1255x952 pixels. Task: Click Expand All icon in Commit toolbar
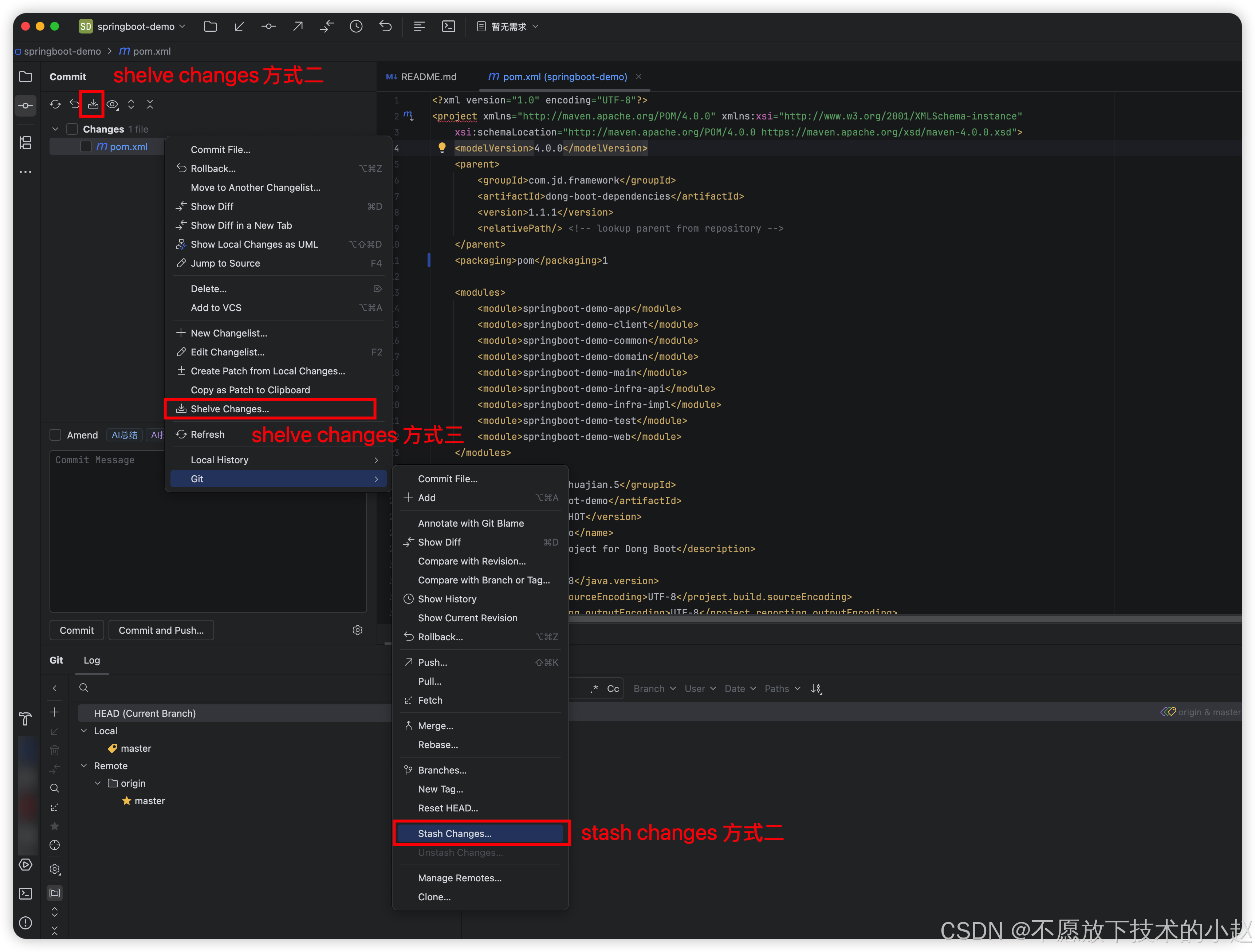[131, 105]
